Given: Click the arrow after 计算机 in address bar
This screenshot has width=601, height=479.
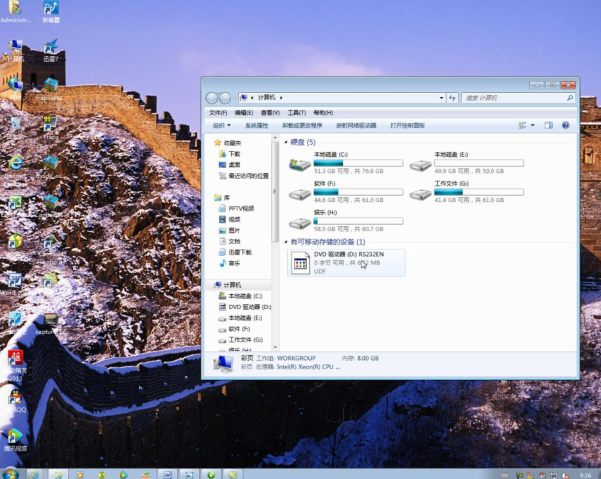Looking at the screenshot, I should pyautogui.click(x=281, y=98).
